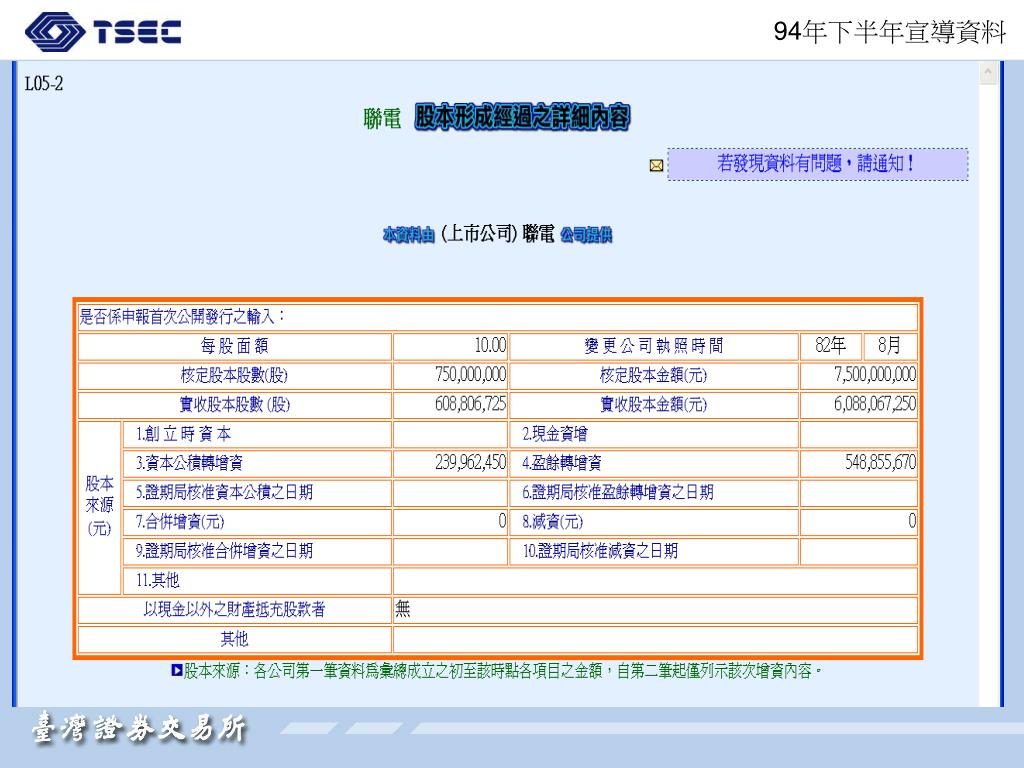
Task: Click the '股本形成經過之詳細內容' heading
Action: tap(522, 118)
